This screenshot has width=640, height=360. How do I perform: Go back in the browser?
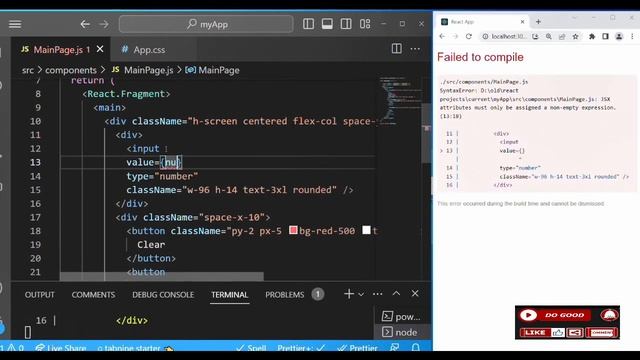442,36
